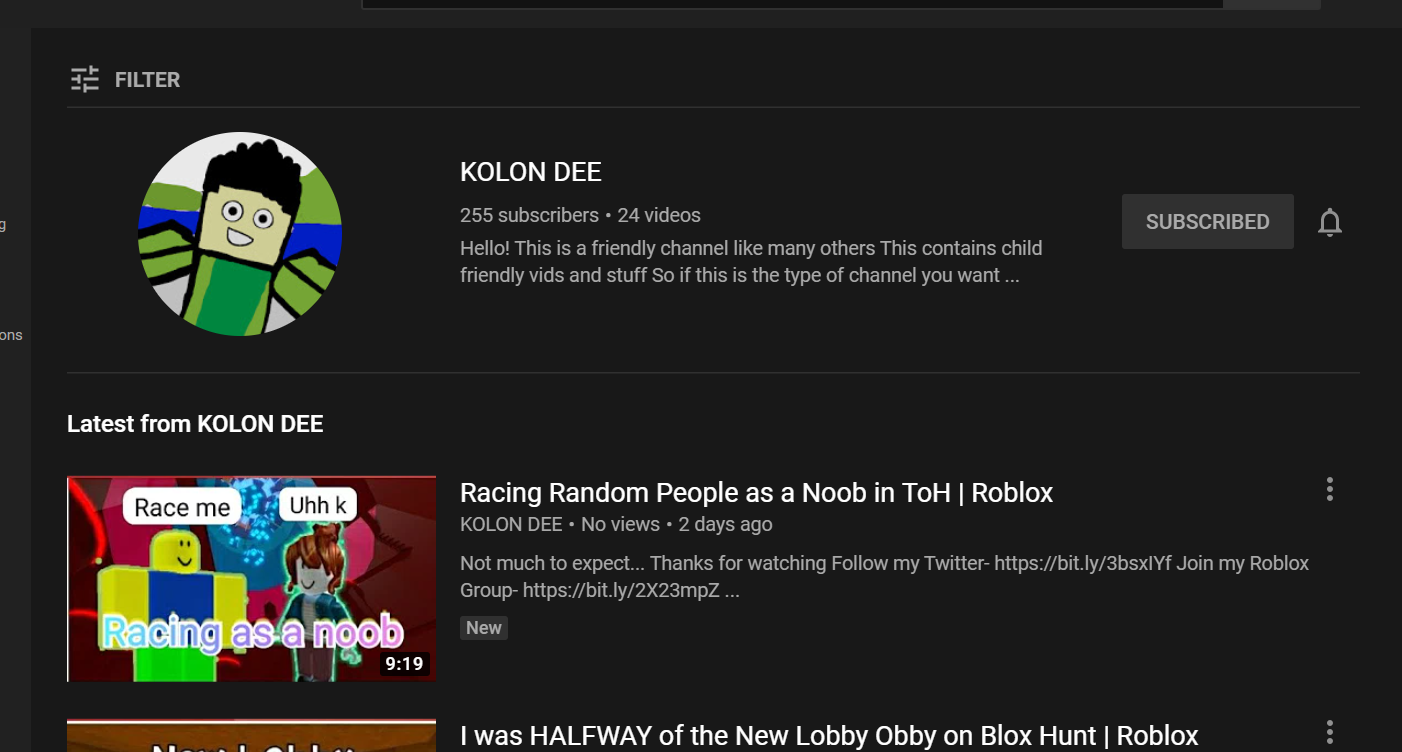Click the 9:19 duration label on the thumbnail

point(404,664)
